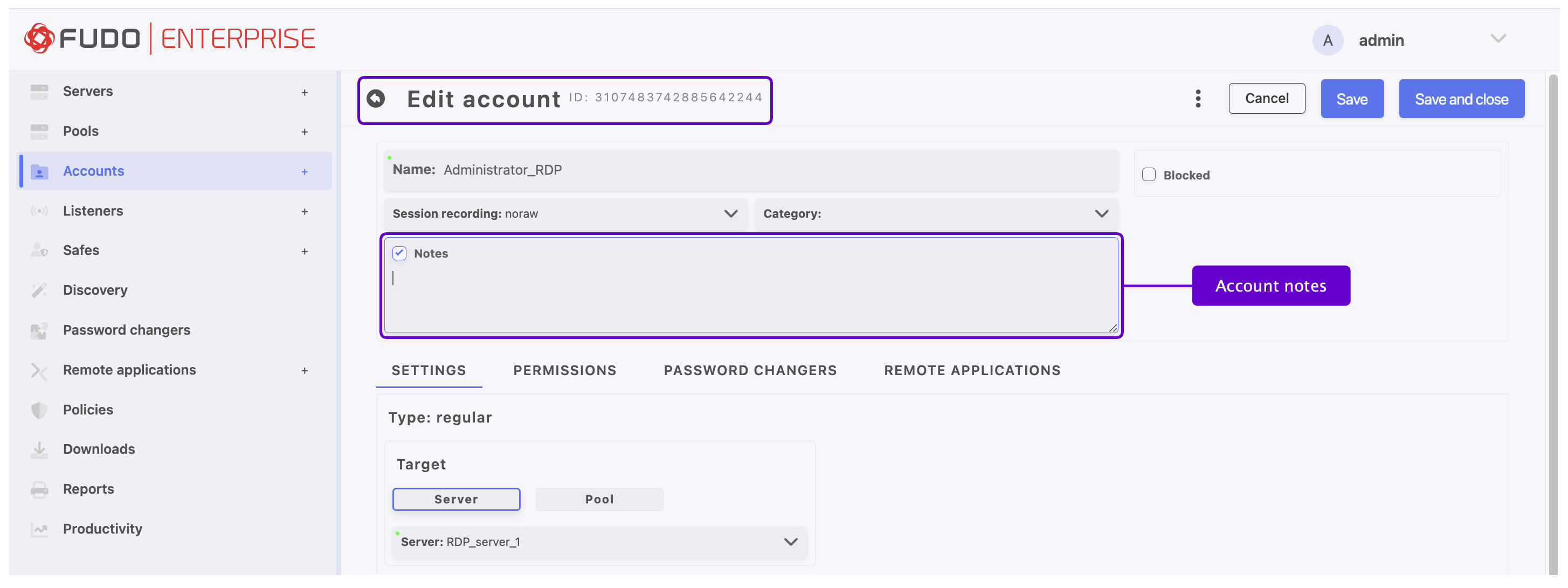Click the Save button
This screenshot has height=588, width=1568.
(x=1352, y=99)
